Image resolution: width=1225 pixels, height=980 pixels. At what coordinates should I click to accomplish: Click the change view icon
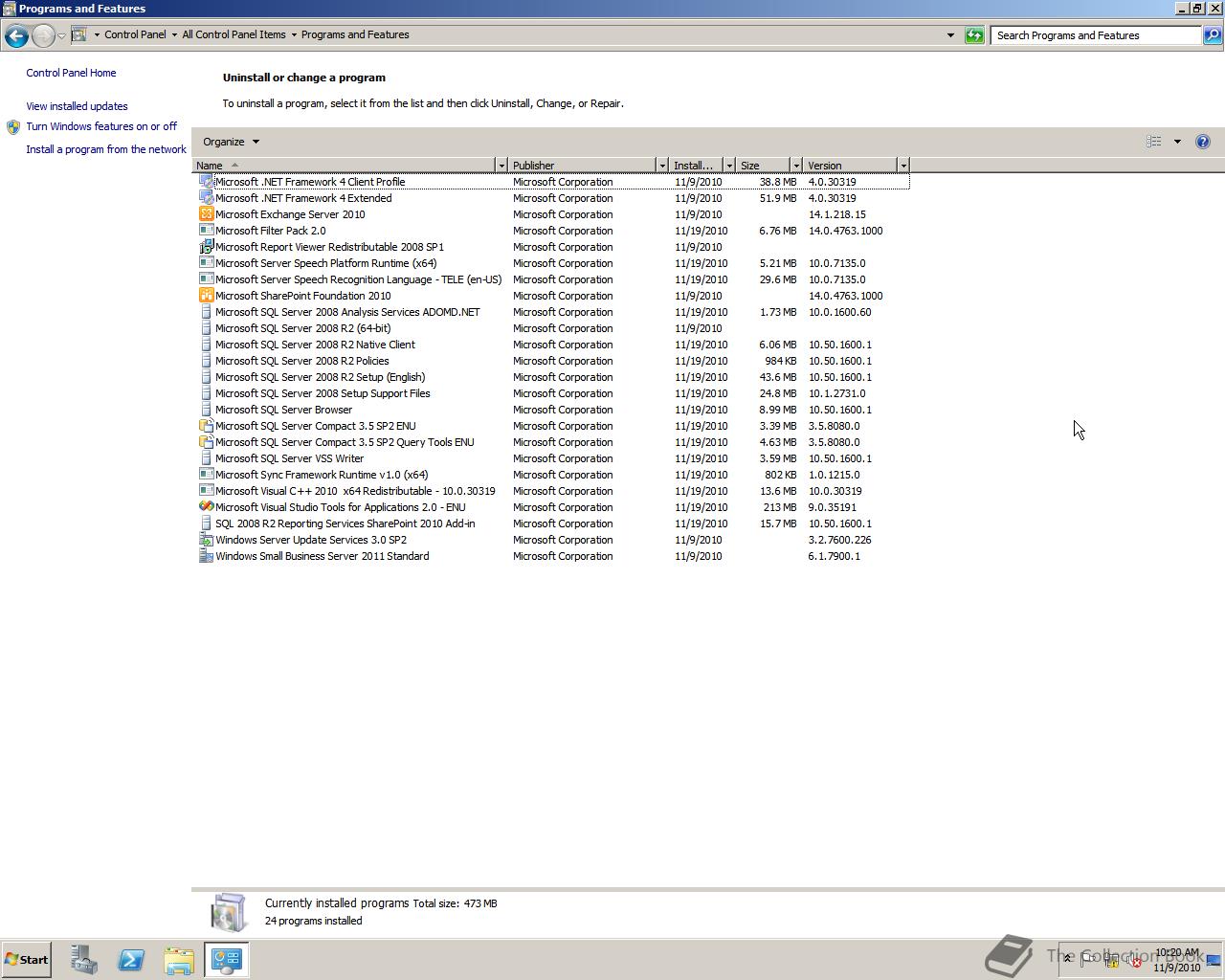coord(1154,142)
